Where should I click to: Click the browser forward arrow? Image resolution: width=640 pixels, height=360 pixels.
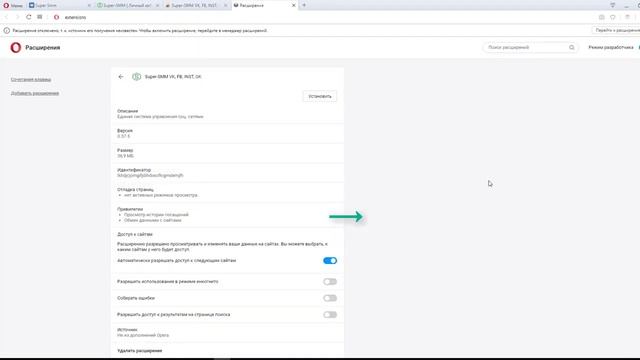17,17
